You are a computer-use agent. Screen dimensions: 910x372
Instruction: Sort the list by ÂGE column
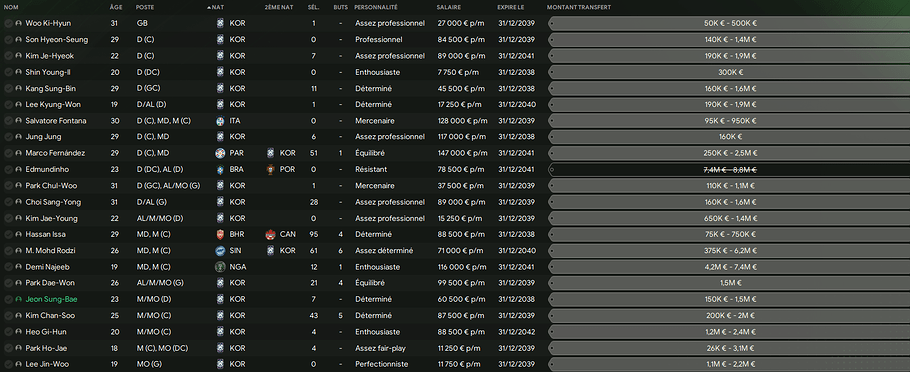pyautogui.click(x=116, y=8)
